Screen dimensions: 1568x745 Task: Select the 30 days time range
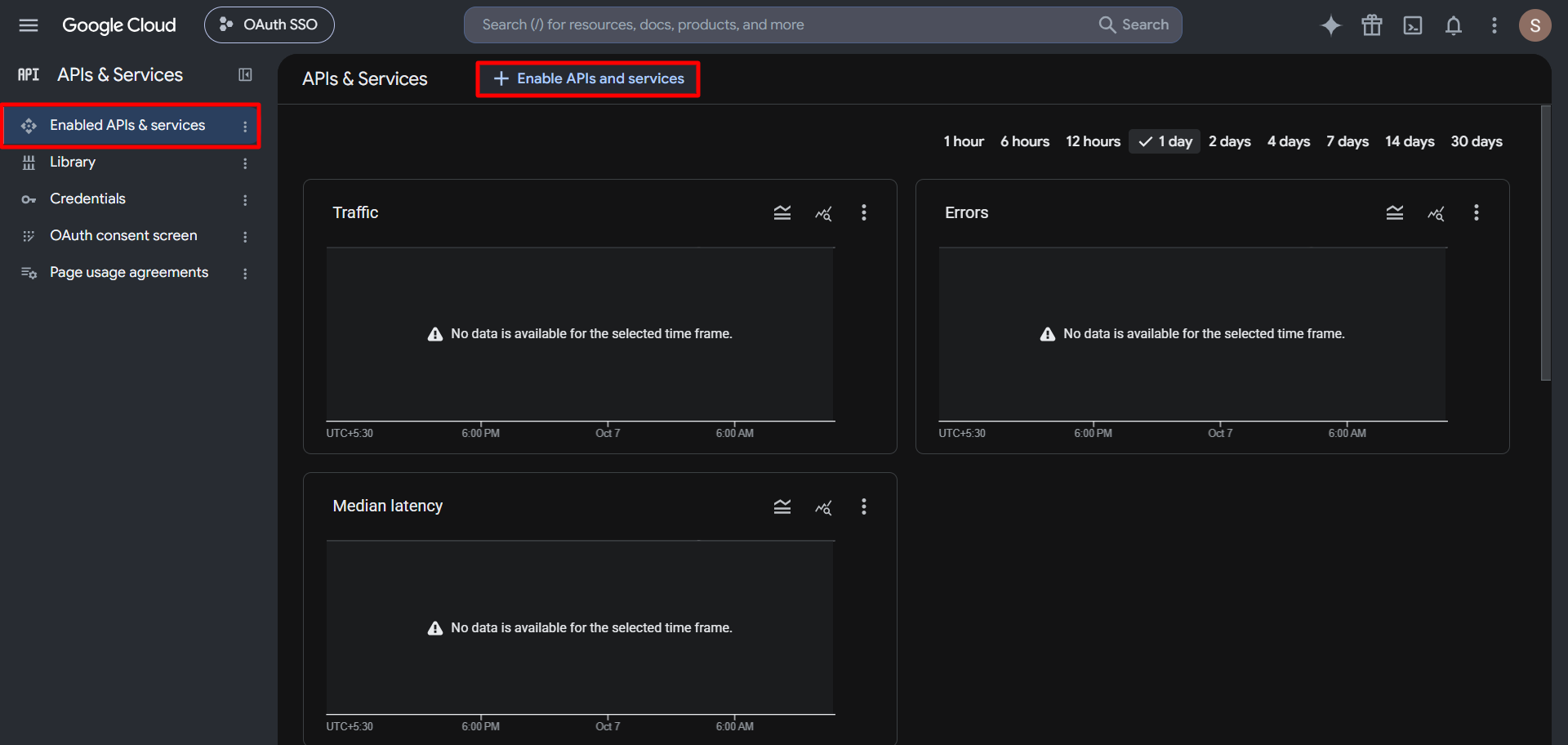pyautogui.click(x=1477, y=141)
